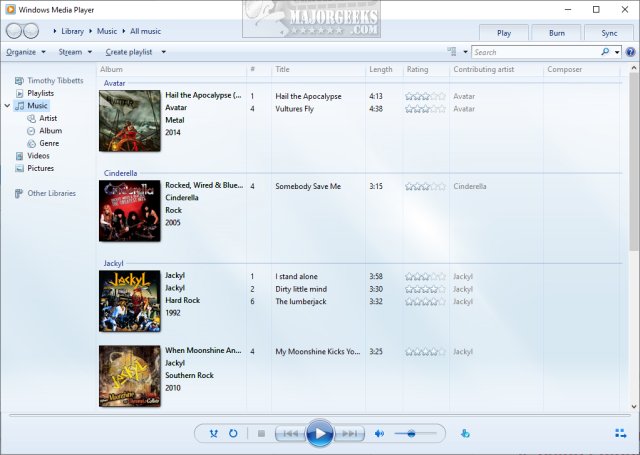Click scrollbar down arrow in track list

coord(634,406)
